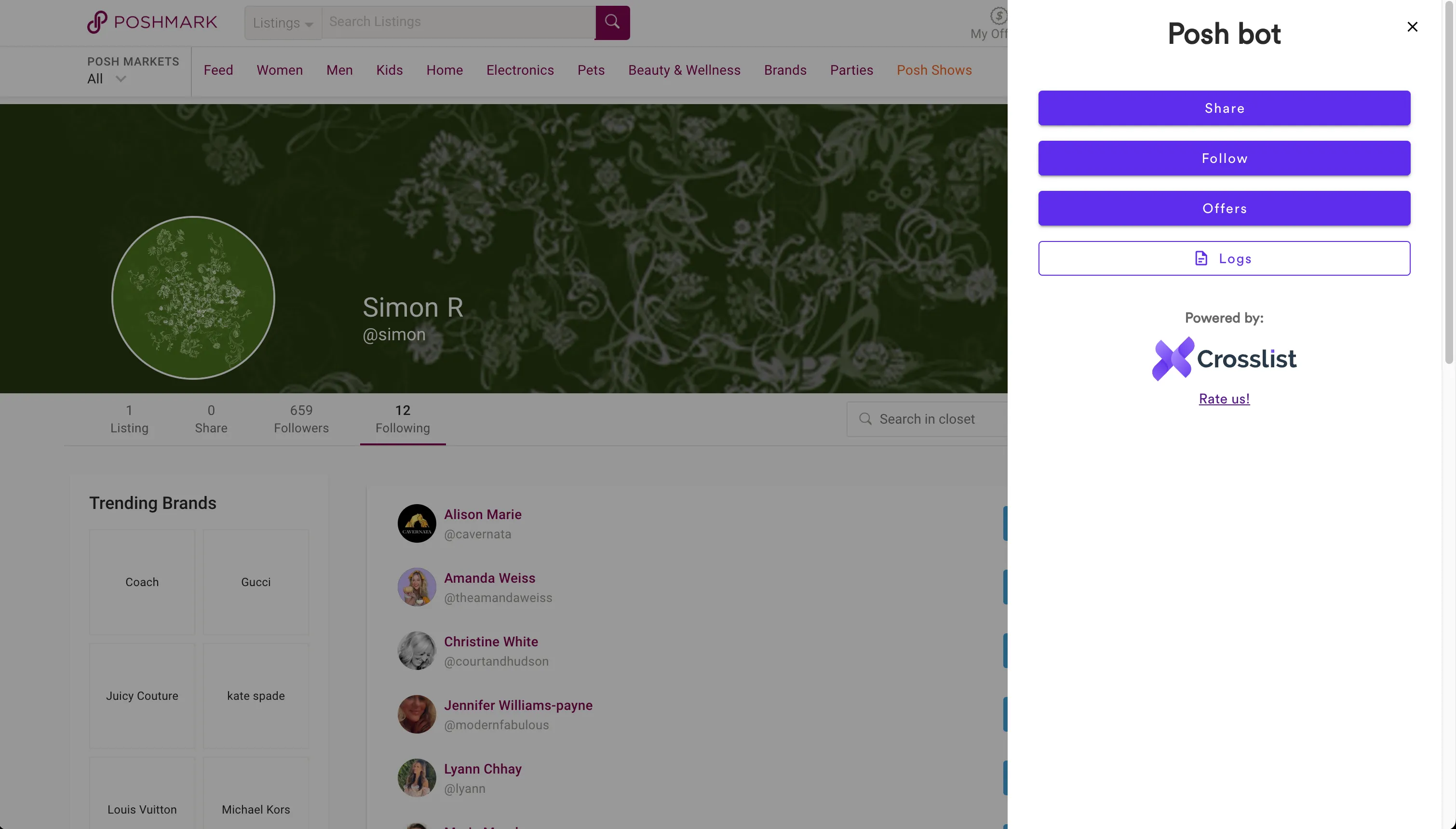
Task: Expand the Listings search type dropdown
Action: point(283,23)
